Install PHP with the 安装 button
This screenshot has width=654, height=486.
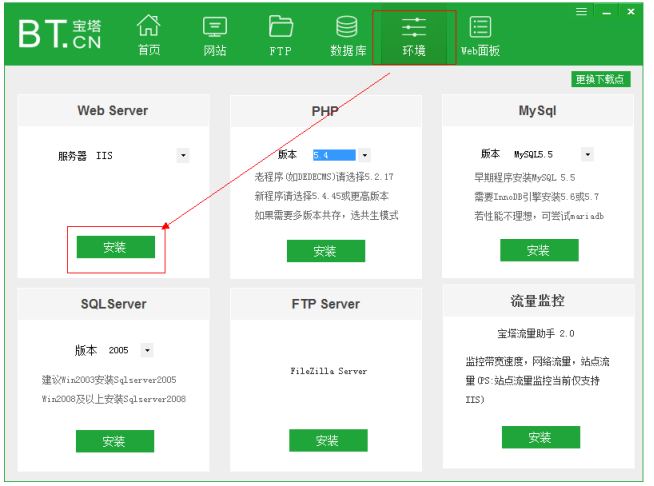point(326,251)
